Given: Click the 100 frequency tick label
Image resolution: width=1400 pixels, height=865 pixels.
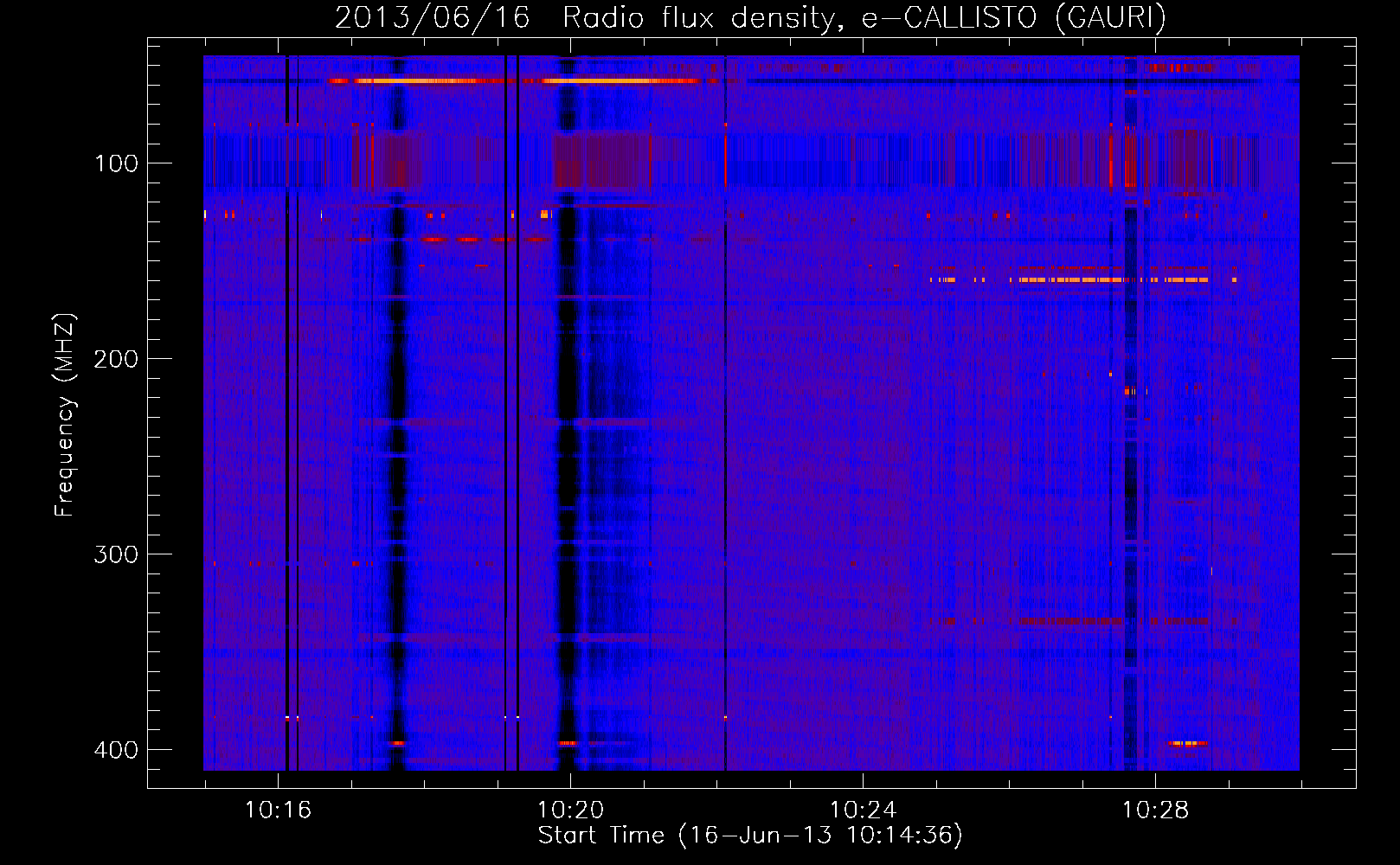Looking at the screenshot, I should pyautogui.click(x=116, y=163).
